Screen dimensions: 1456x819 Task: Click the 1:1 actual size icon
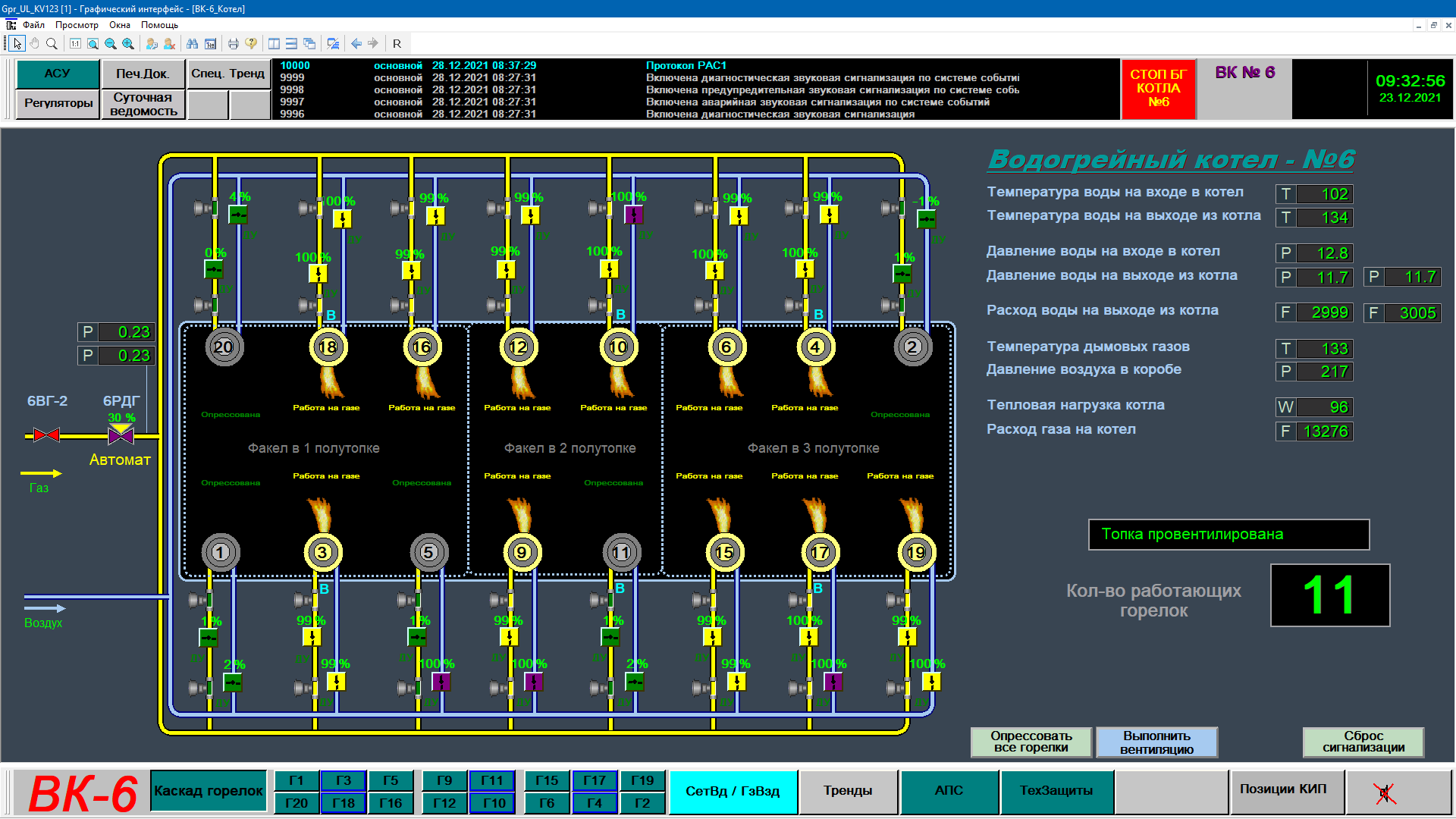coord(75,44)
